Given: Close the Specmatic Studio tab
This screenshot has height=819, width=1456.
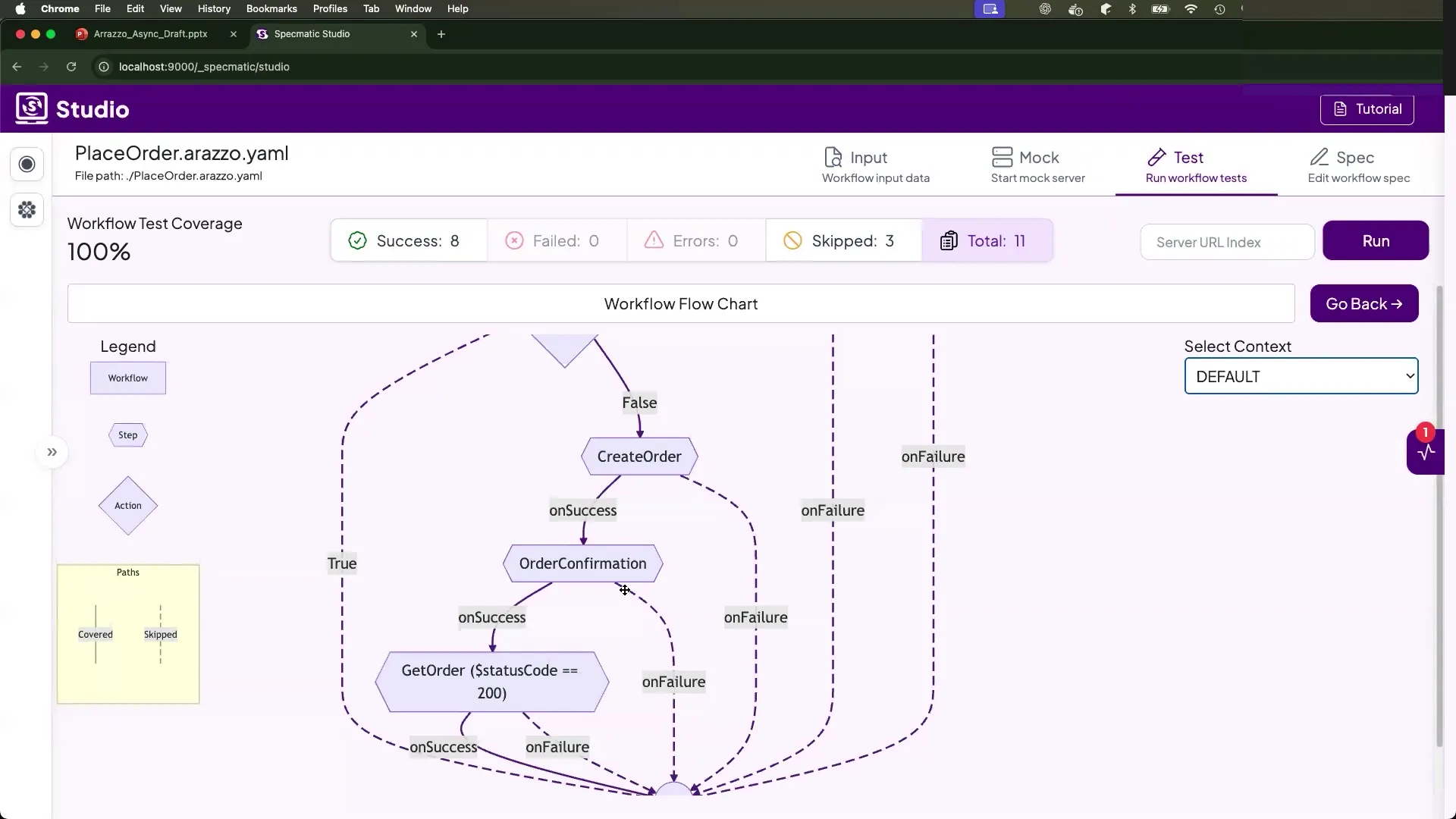Looking at the screenshot, I should [x=413, y=34].
